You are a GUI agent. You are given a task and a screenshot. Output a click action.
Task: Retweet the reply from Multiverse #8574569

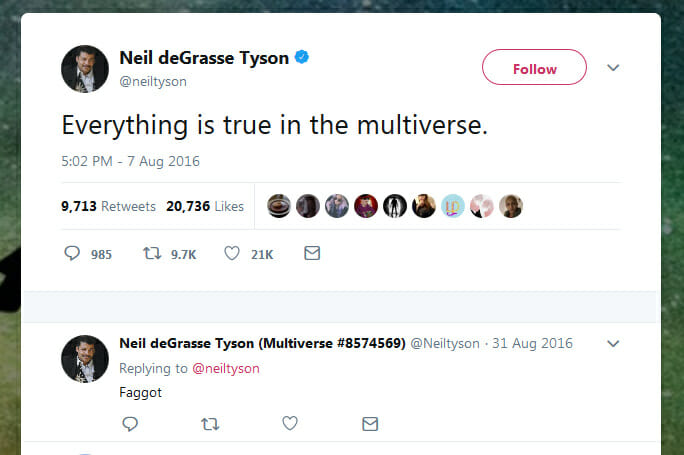coord(210,424)
